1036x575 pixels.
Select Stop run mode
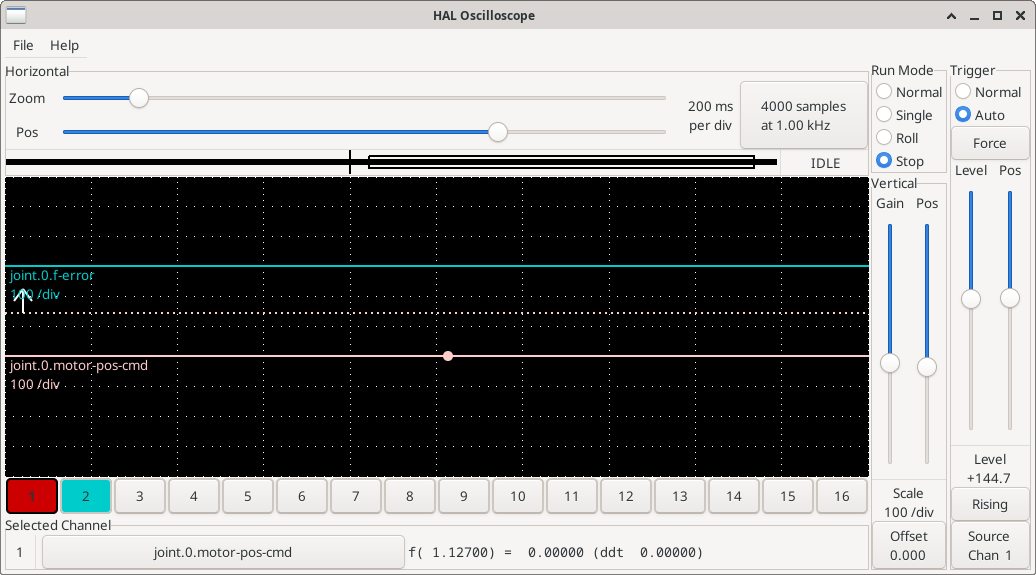click(x=900, y=161)
